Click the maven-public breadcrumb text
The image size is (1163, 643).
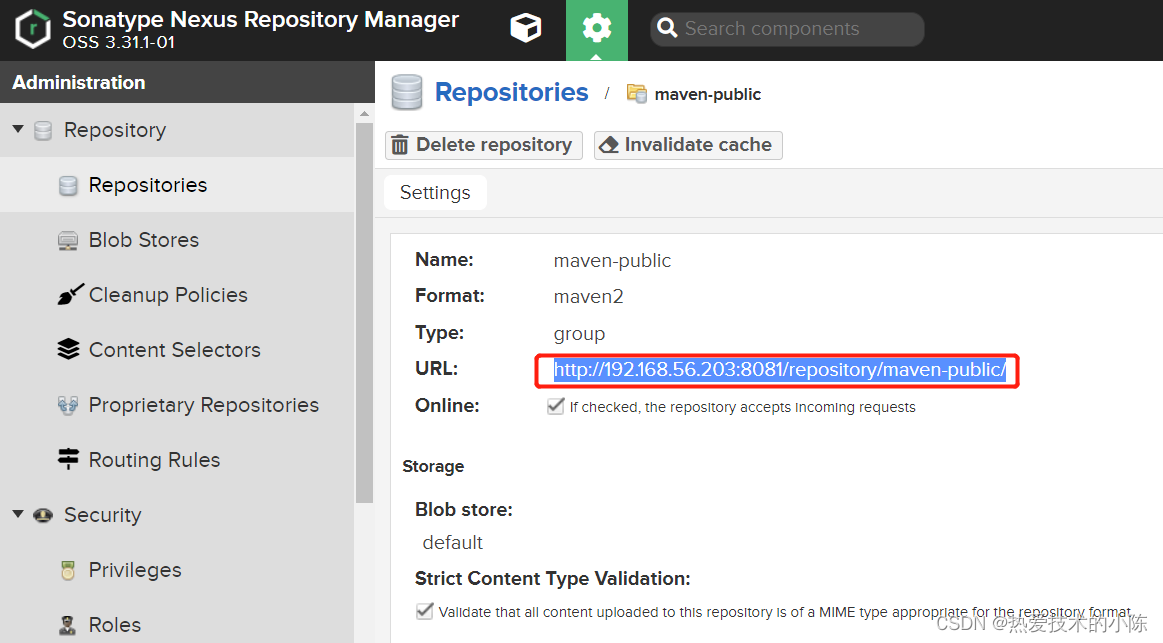708,94
